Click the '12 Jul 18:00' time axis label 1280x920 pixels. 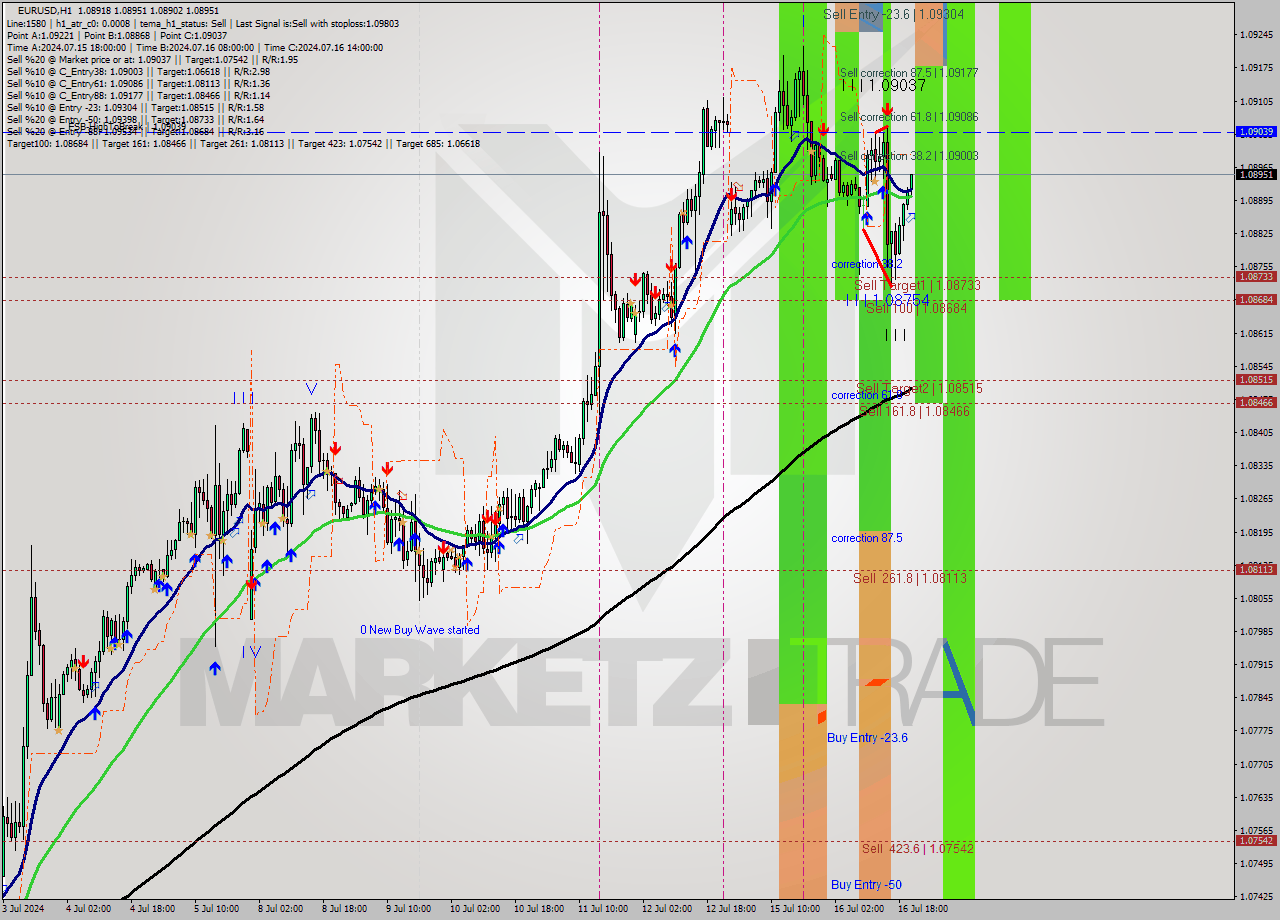730,909
